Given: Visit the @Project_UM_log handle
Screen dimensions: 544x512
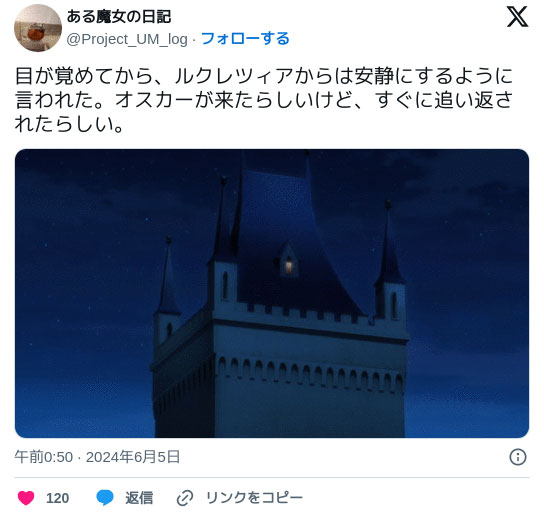Looking at the screenshot, I should pos(127,39).
